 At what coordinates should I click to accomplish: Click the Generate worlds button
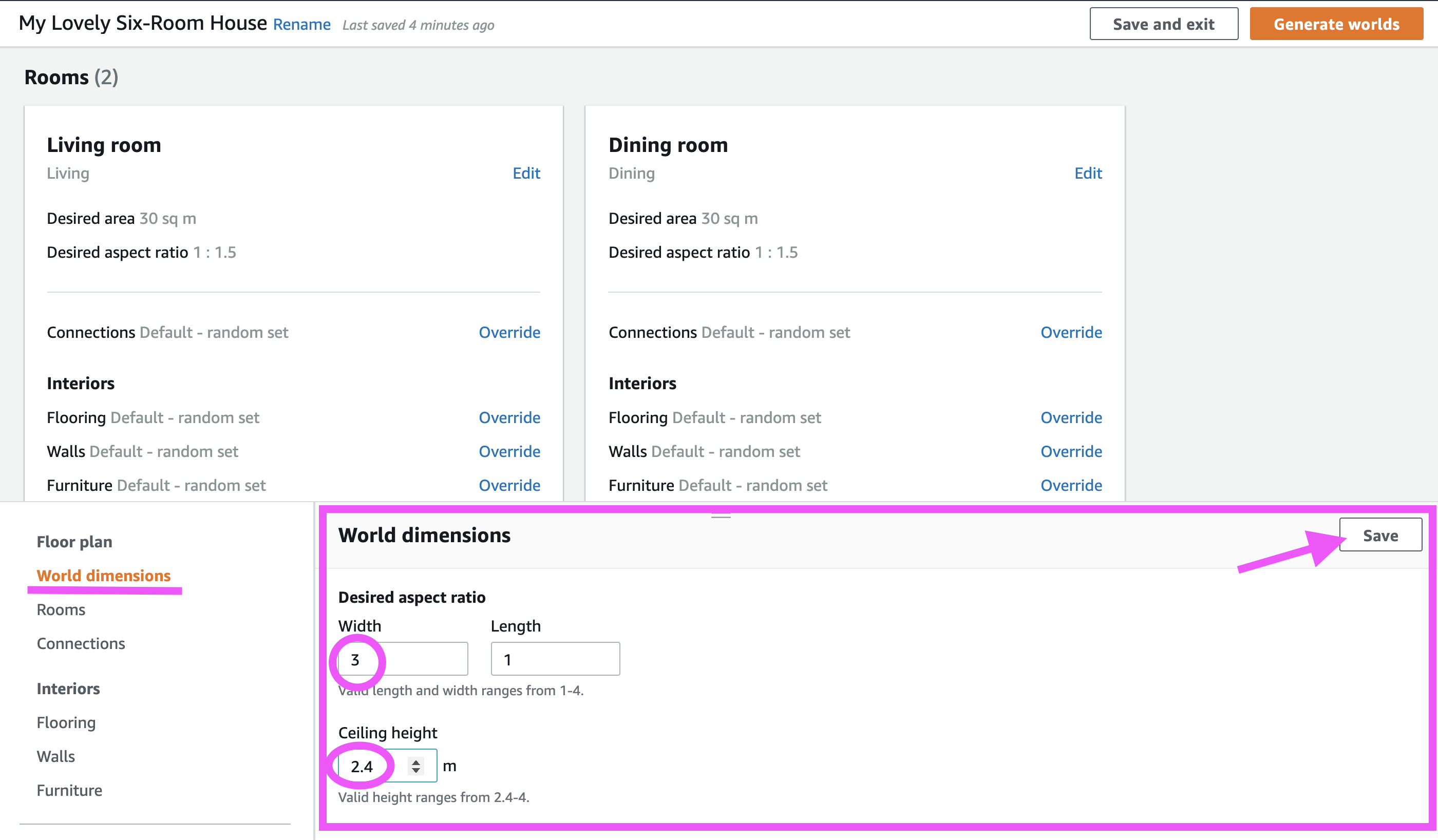[x=1335, y=24]
